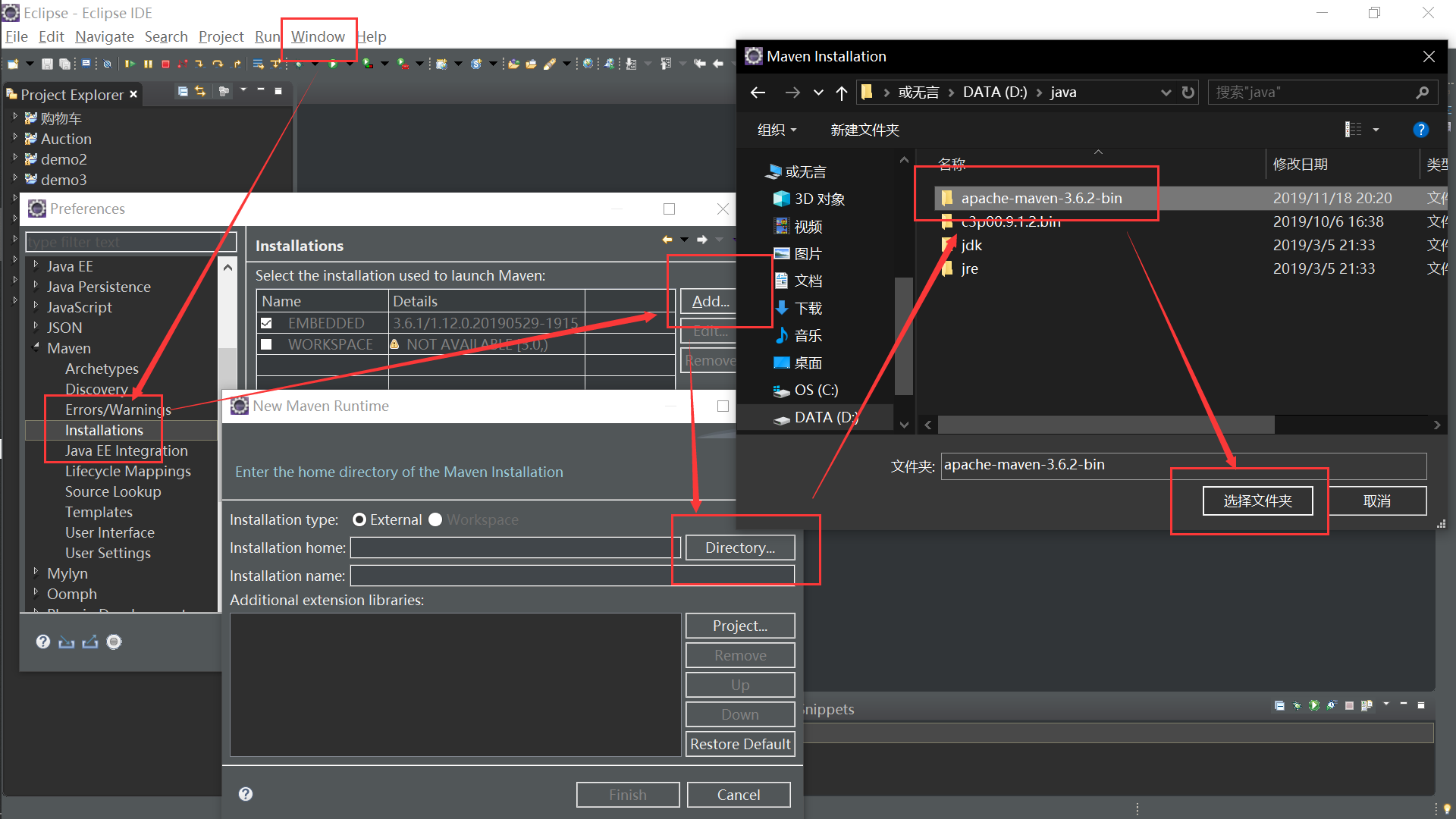Expand the Mylyn preferences node
Image resolution: width=1456 pixels, height=819 pixels.
click(36, 573)
